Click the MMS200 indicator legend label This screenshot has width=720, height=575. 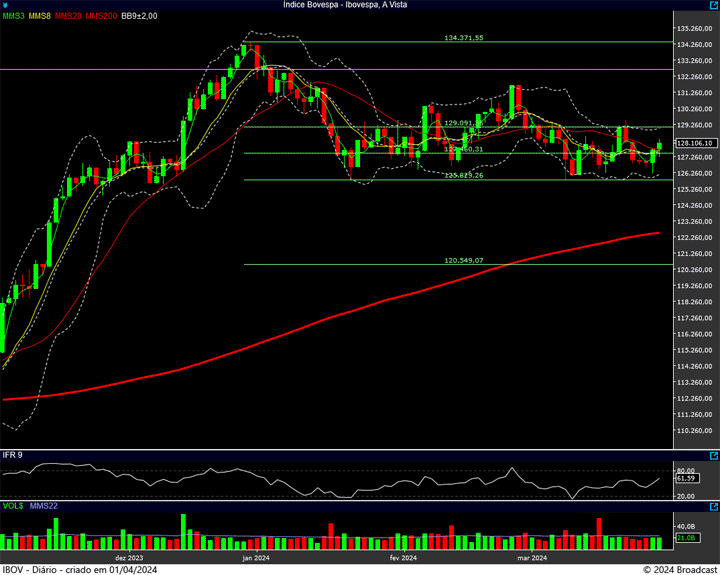tap(100, 17)
